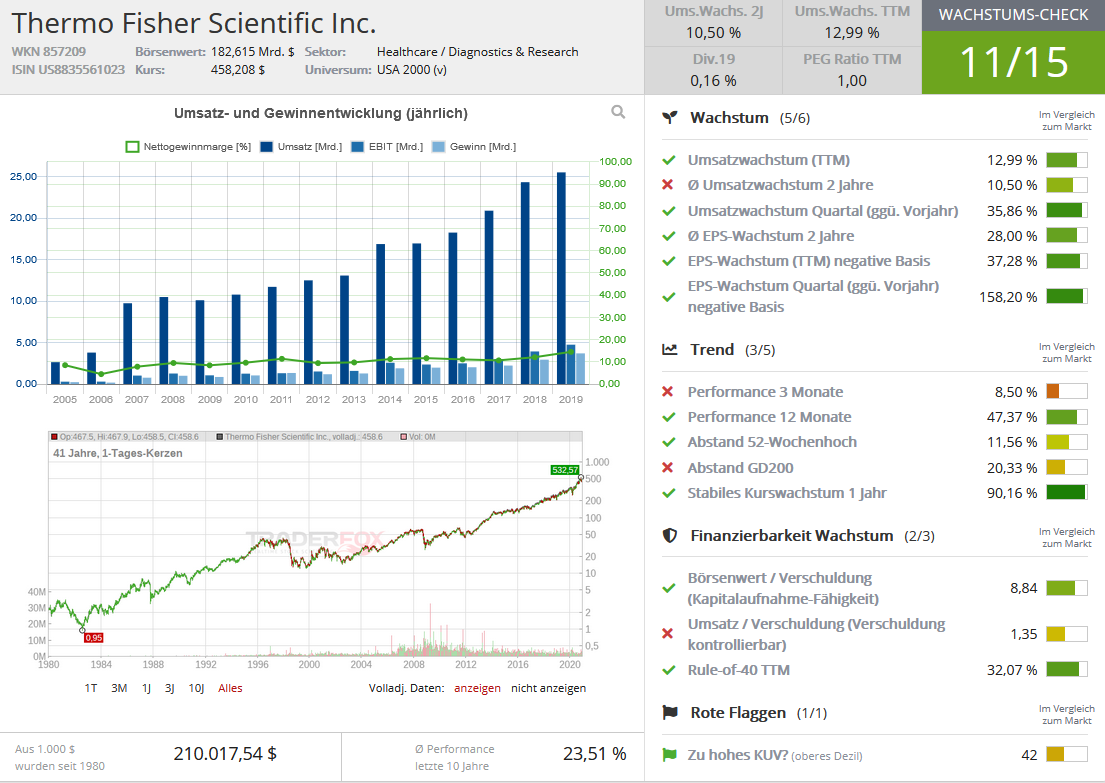Click Kurs value 458,208 $
The height and width of the screenshot is (783, 1105).
click(x=237, y=70)
